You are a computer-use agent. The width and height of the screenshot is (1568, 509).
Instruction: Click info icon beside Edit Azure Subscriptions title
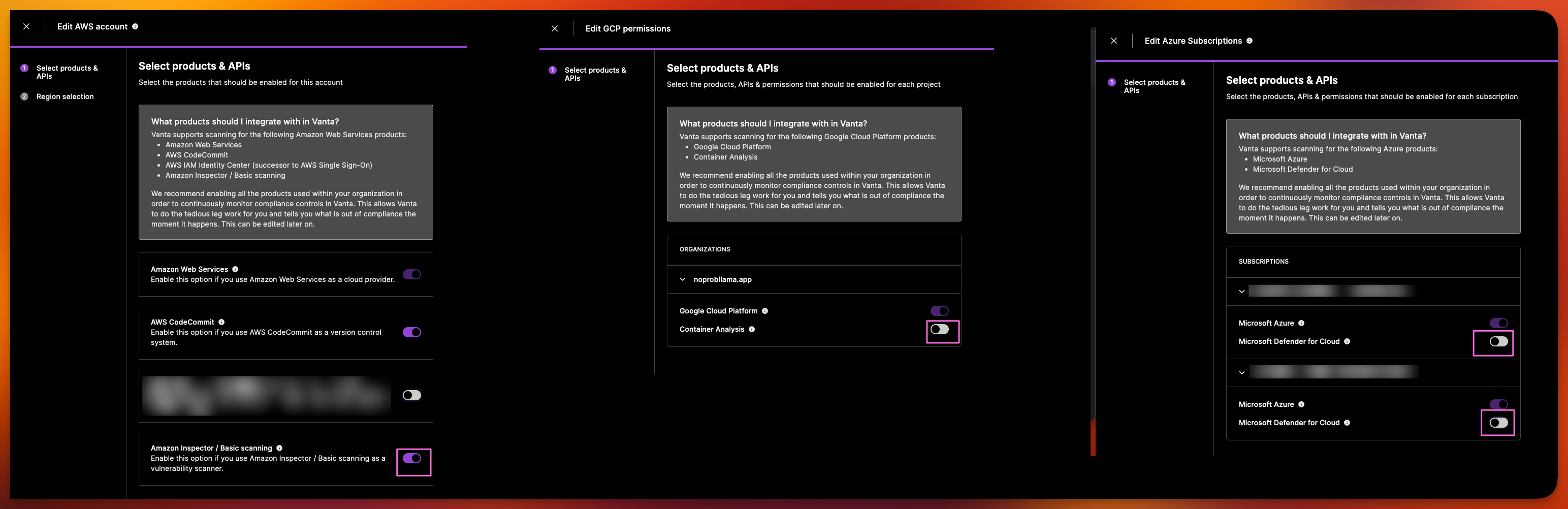(1249, 41)
